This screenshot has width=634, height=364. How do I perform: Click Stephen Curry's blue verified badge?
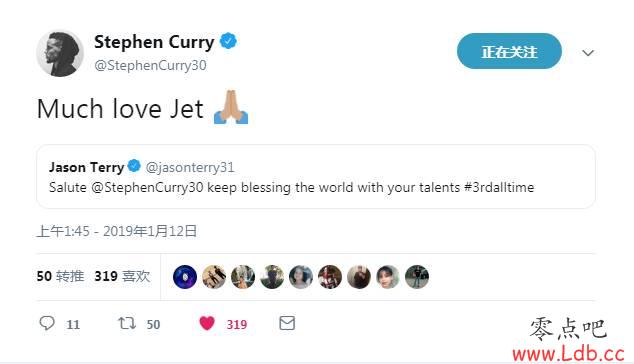tap(228, 41)
